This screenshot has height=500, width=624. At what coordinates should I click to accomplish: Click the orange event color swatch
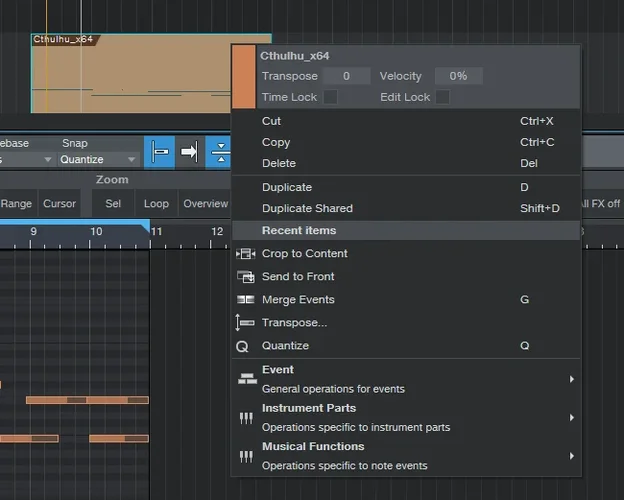[x=245, y=76]
